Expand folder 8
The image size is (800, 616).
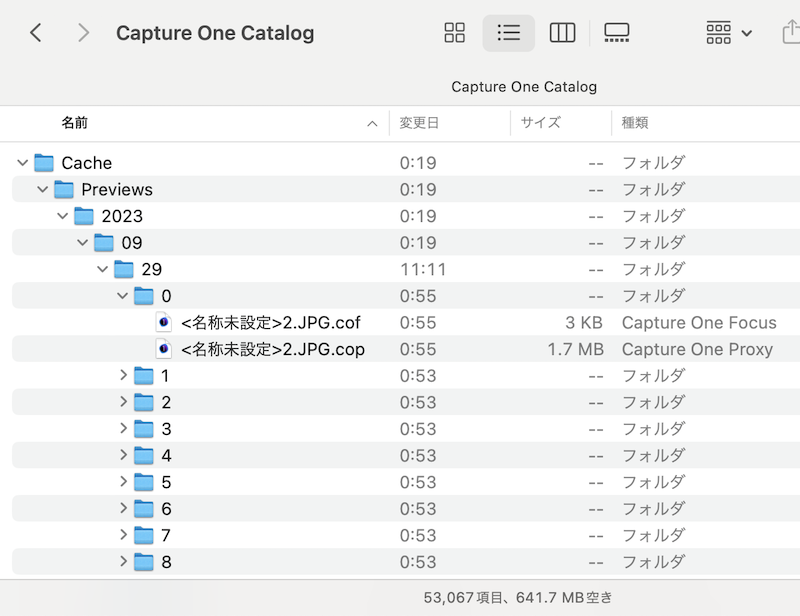[x=123, y=561]
